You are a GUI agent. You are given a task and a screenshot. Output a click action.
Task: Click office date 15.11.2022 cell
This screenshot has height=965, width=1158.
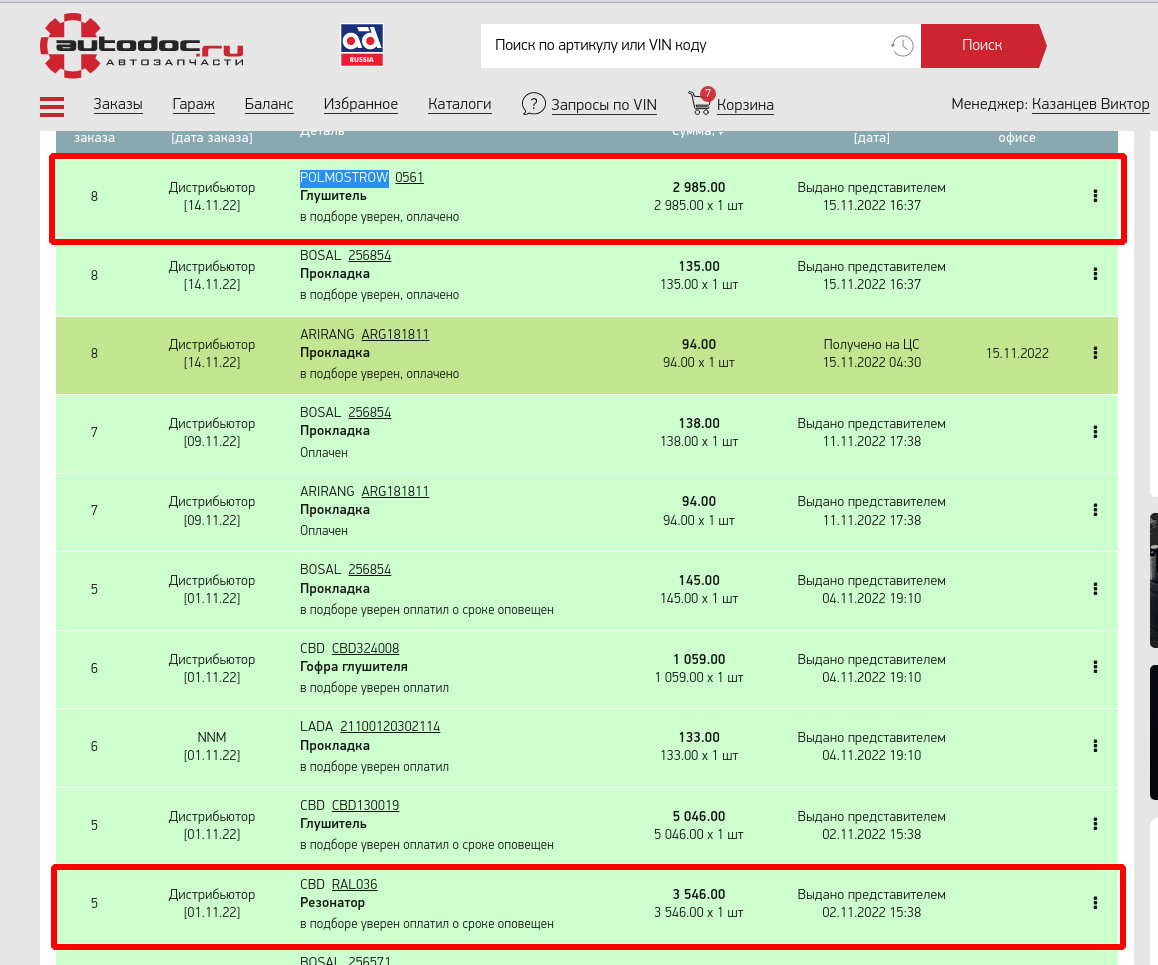(1017, 354)
